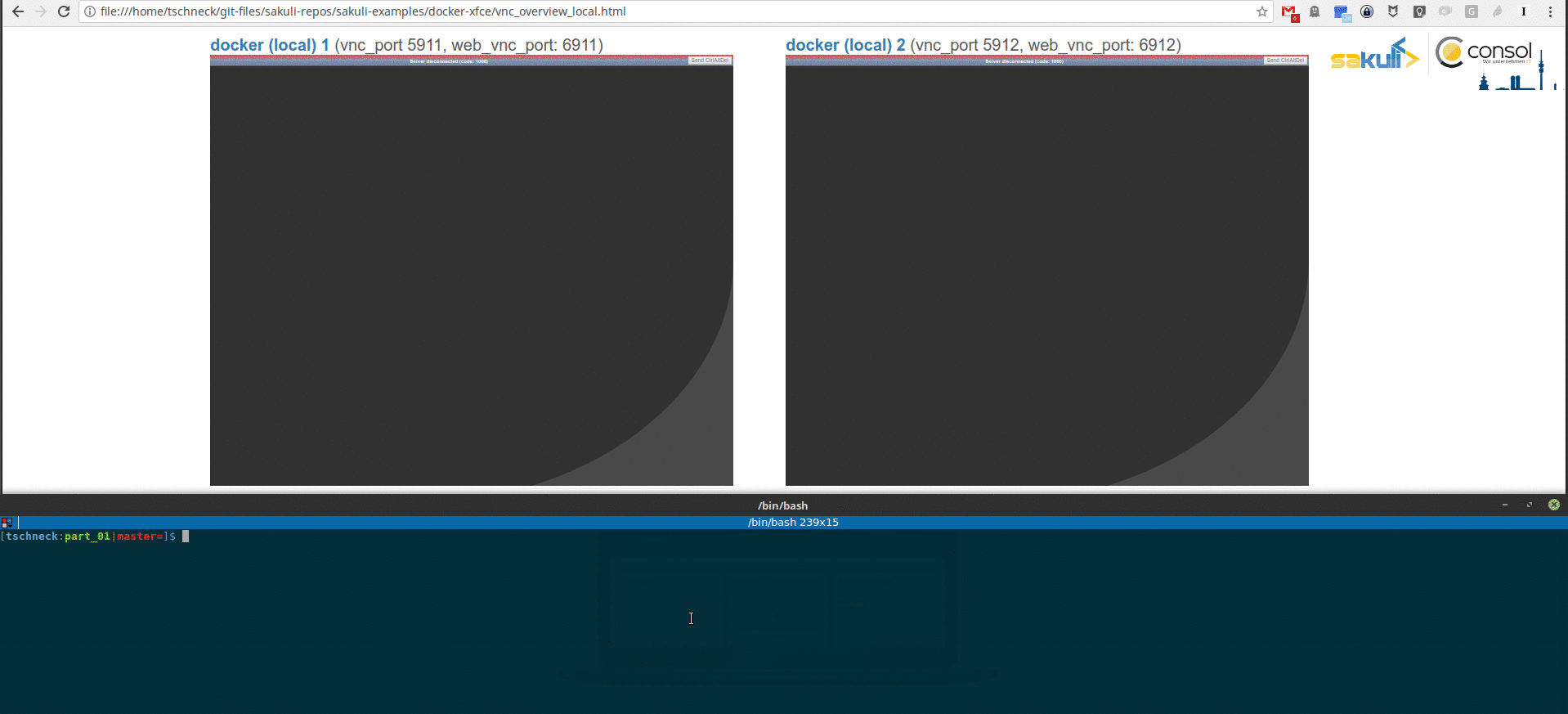Open the Ghostery ghost extension
The image size is (1568, 714).
(1315, 12)
